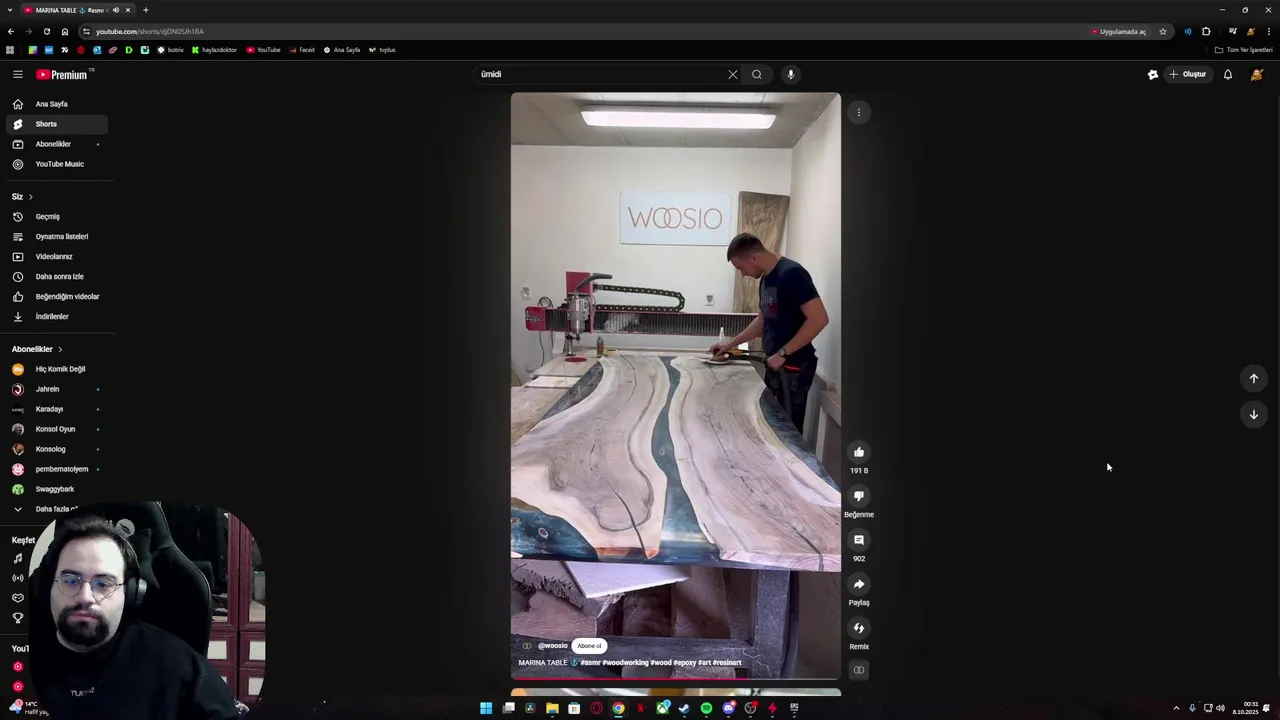Image resolution: width=1280 pixels, height=720 pixels.
Task: Open Videolarınız in the sidebar
Action: (56, 256)
